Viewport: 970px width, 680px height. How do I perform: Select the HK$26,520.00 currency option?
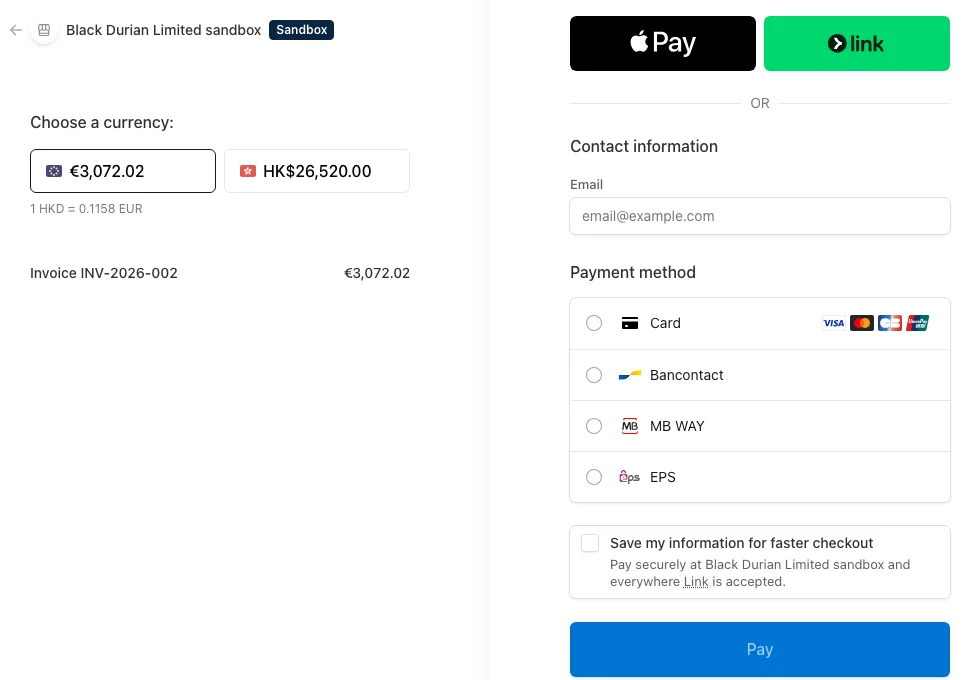click(317, 171)
